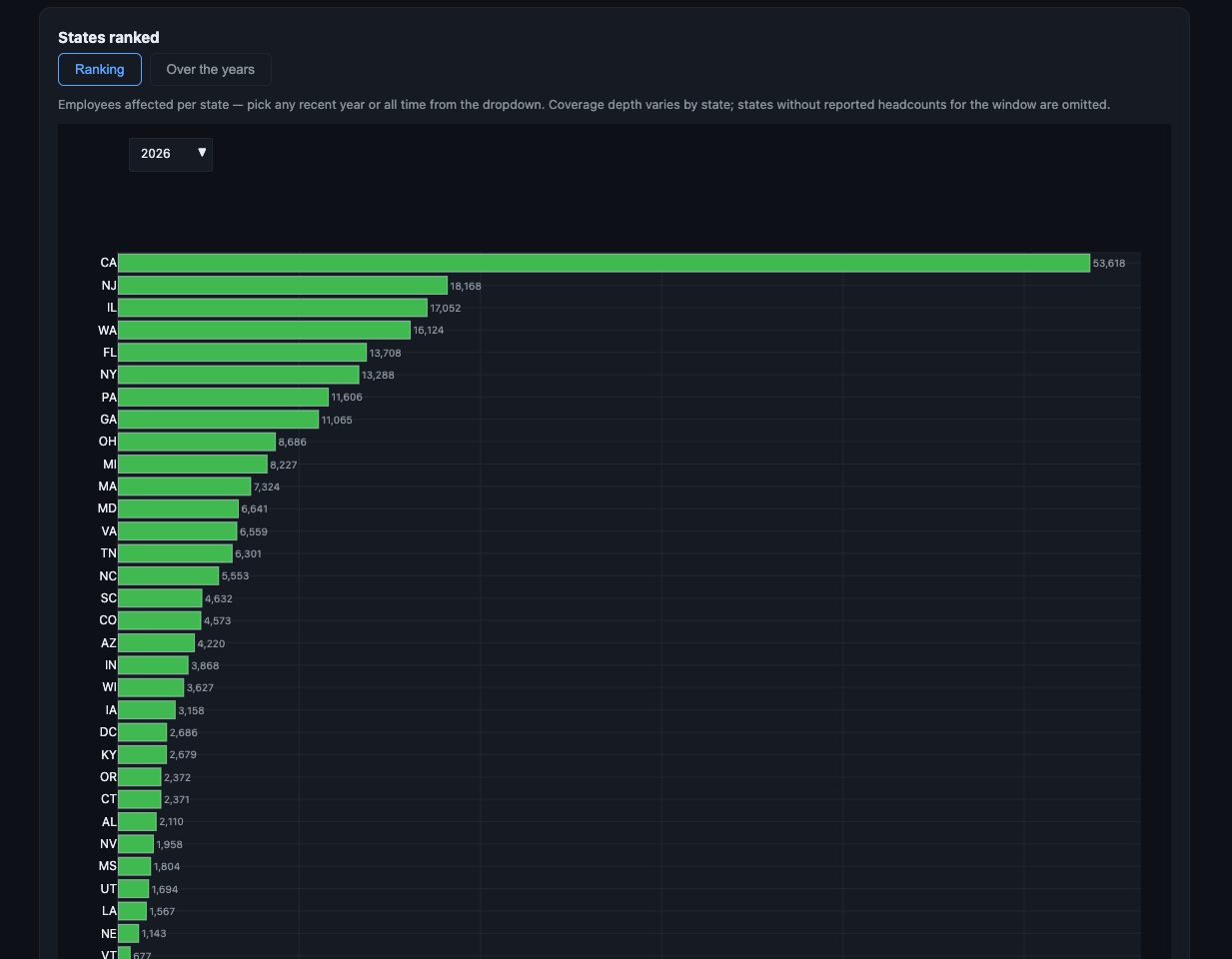This screenshot has height=959, width=1232.
Task: Click the Employees affected per state description
Action: point(584,104)
